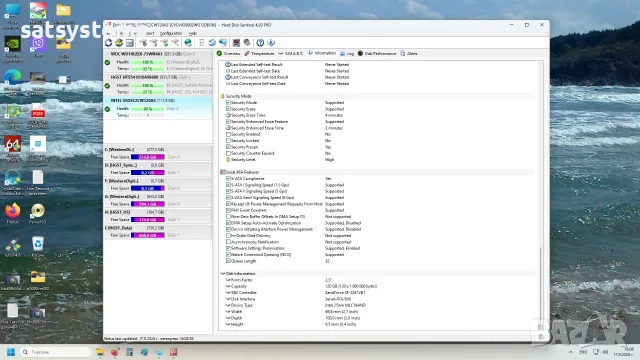The height and width of the screenshot is (360, 640).
Task: Click the Security Enhanced Erase Feature checkbox
Action: click(x=228, y=122)
